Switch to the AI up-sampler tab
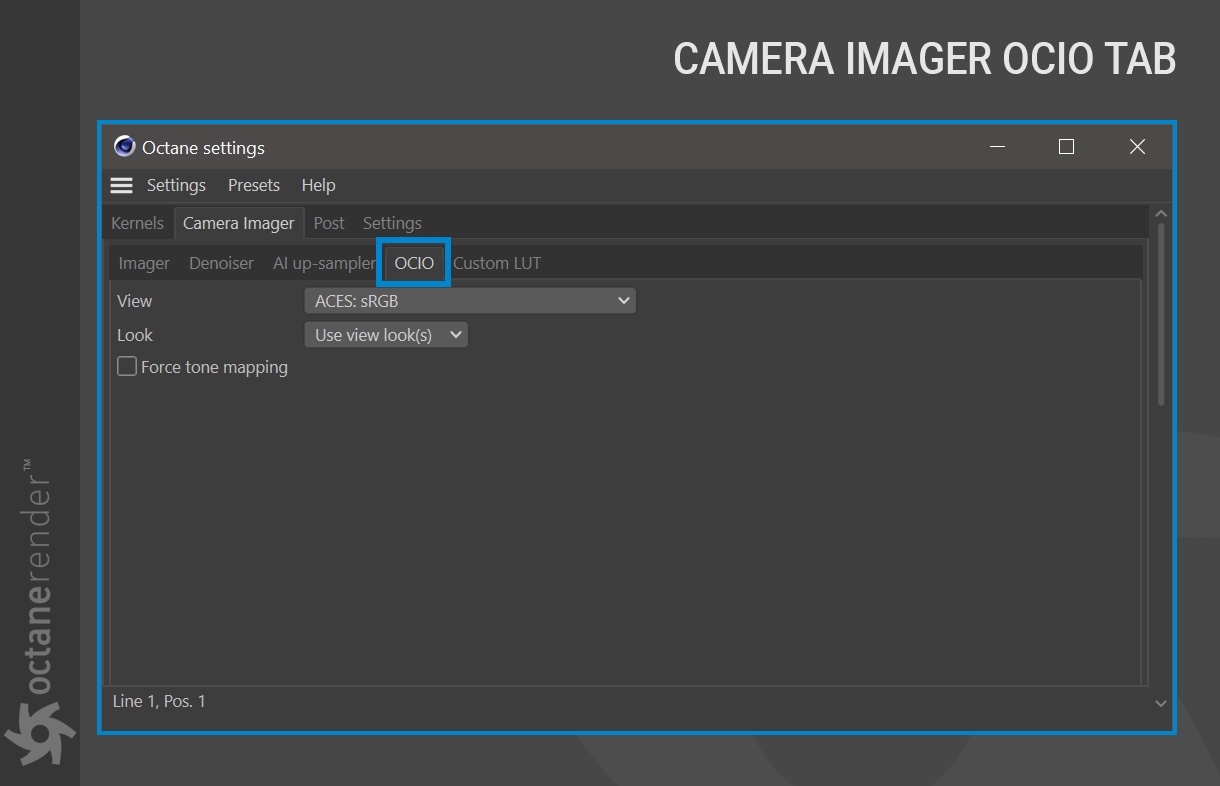 tap(324, 263)
